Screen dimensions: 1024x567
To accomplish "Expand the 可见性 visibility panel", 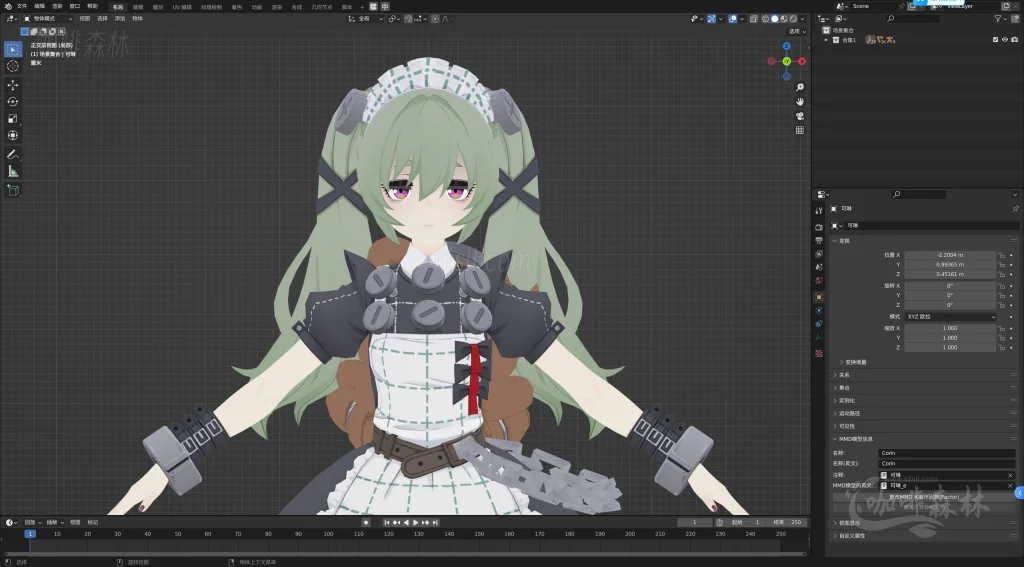I will tap(844, 426).
